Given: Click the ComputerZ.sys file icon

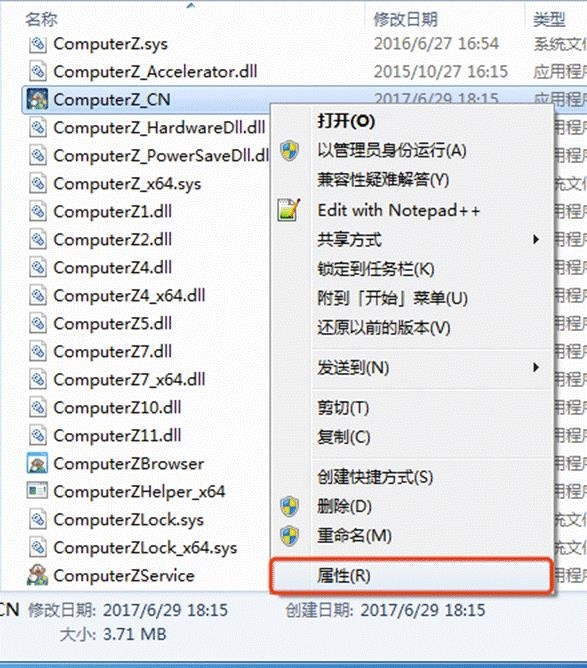Looking at the screenshot, I should point(38,44).
